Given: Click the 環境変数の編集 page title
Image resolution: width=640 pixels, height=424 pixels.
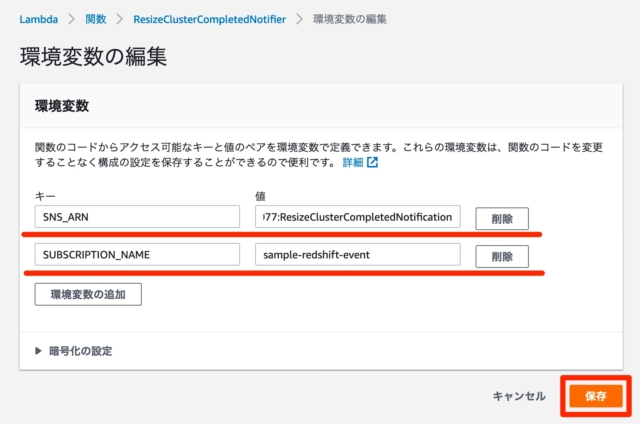Looking at the screenshot, I should click(93, 56).
